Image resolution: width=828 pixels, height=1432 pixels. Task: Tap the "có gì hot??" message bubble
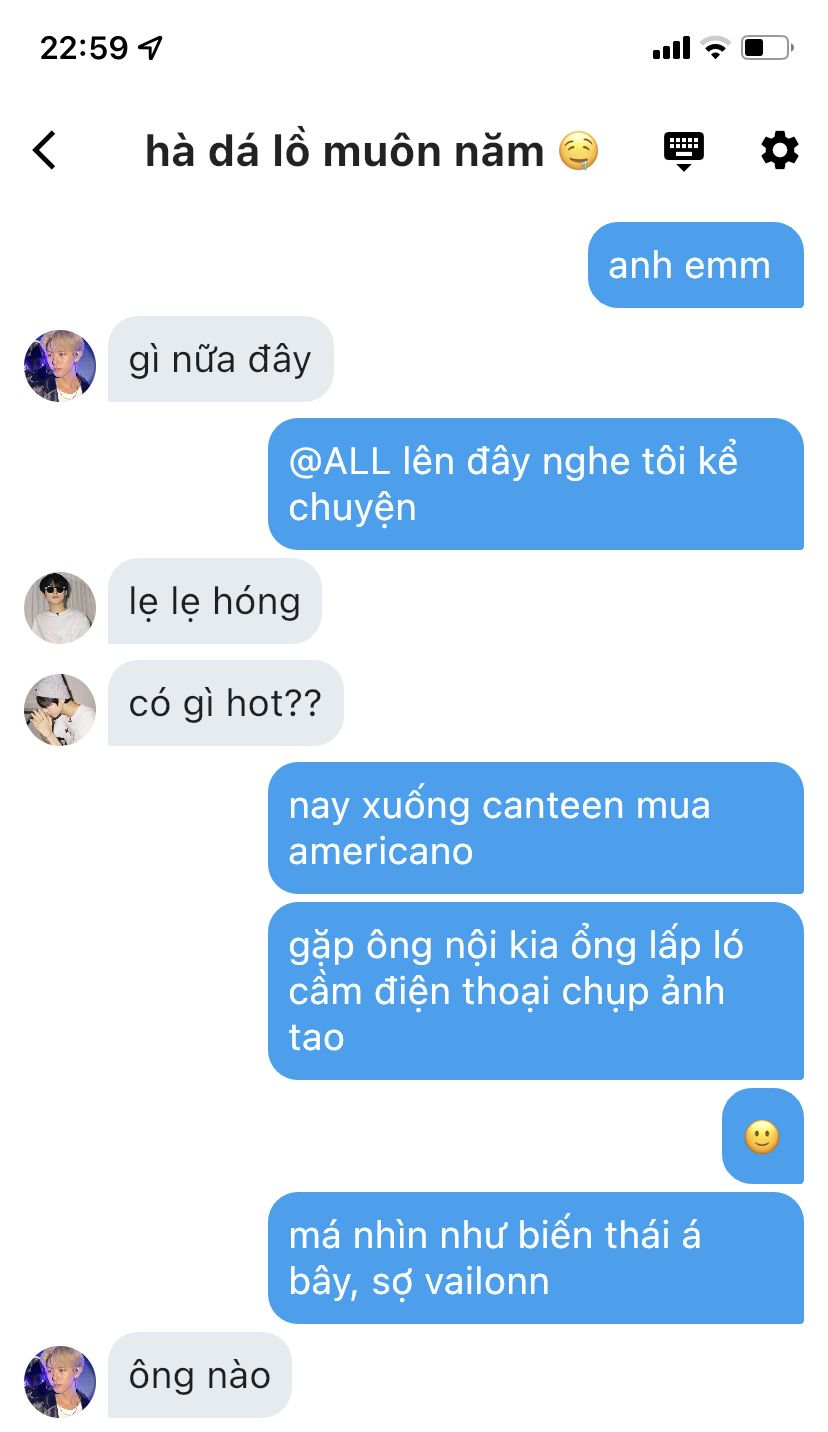point(226,703)
